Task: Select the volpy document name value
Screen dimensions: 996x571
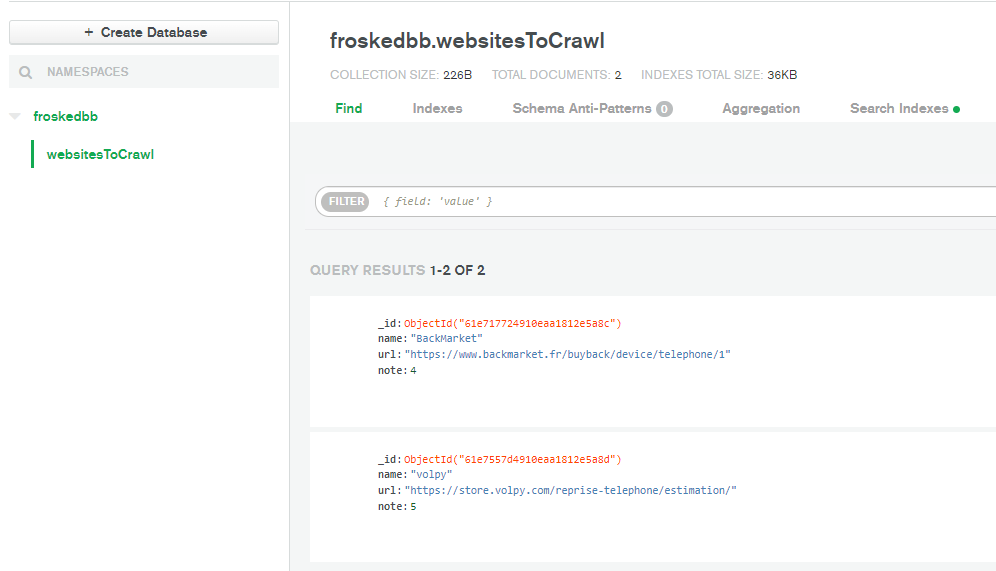Action: (431, 474)
